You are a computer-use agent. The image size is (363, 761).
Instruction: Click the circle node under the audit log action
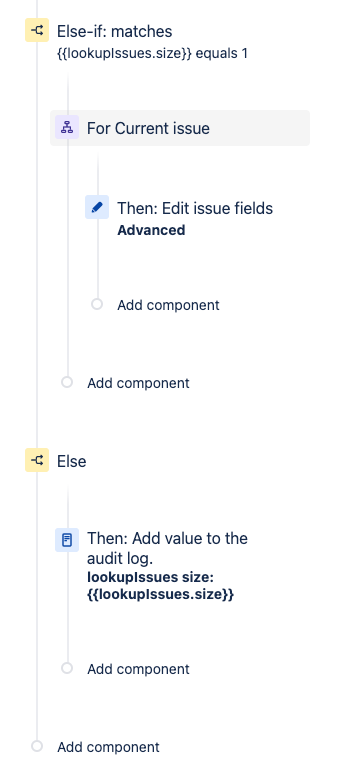coord(67,668)
